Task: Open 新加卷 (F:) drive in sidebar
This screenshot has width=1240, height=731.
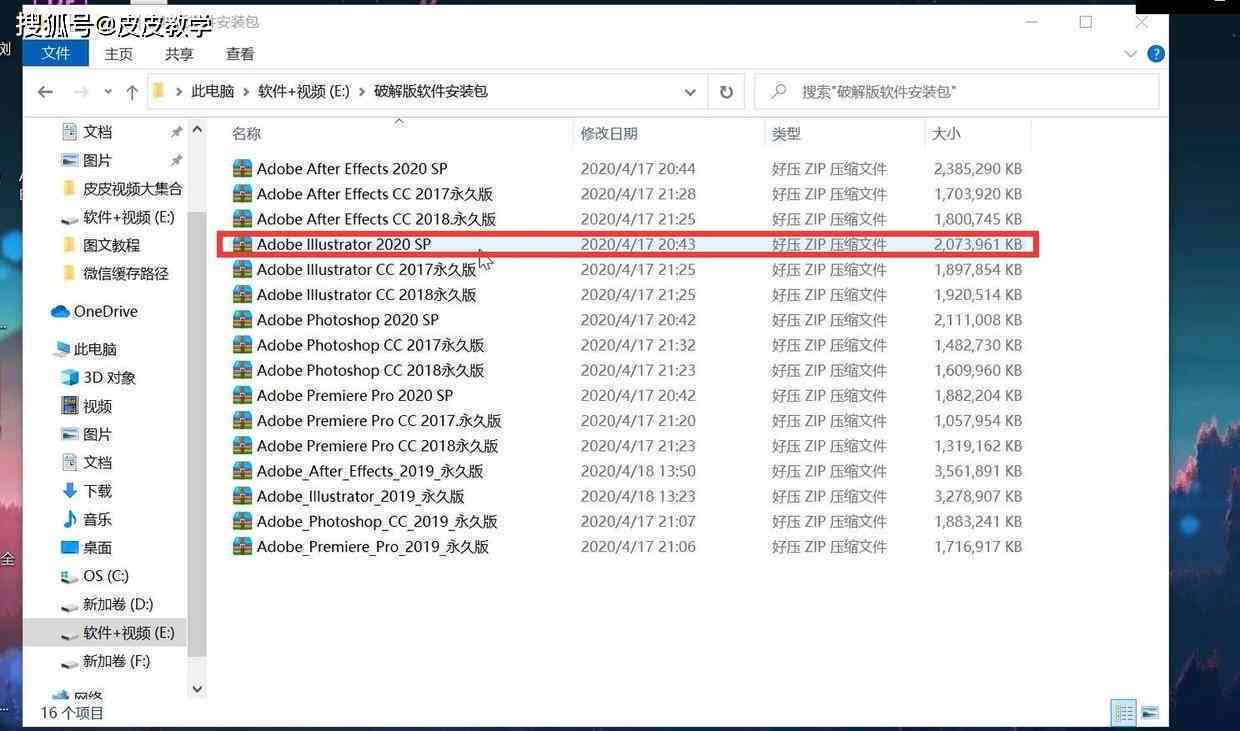Action: [x=117, y=661]
